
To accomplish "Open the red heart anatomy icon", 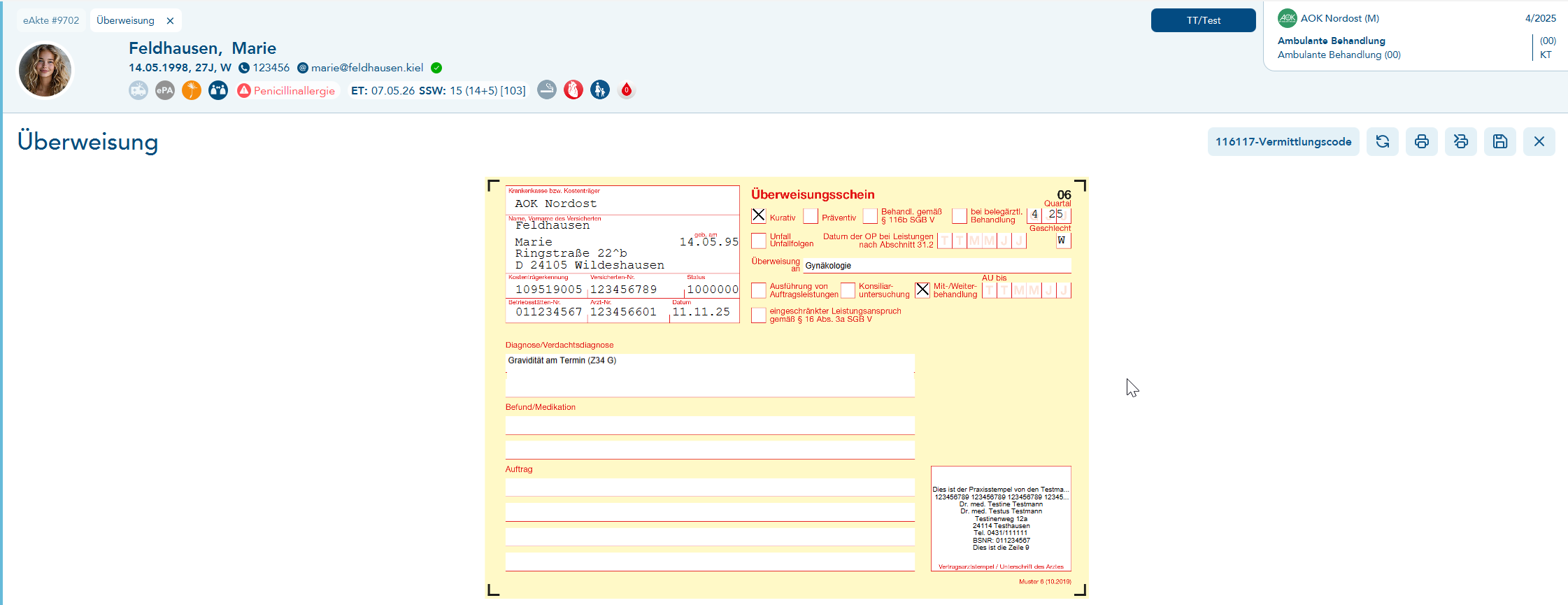I will [573, 90].
